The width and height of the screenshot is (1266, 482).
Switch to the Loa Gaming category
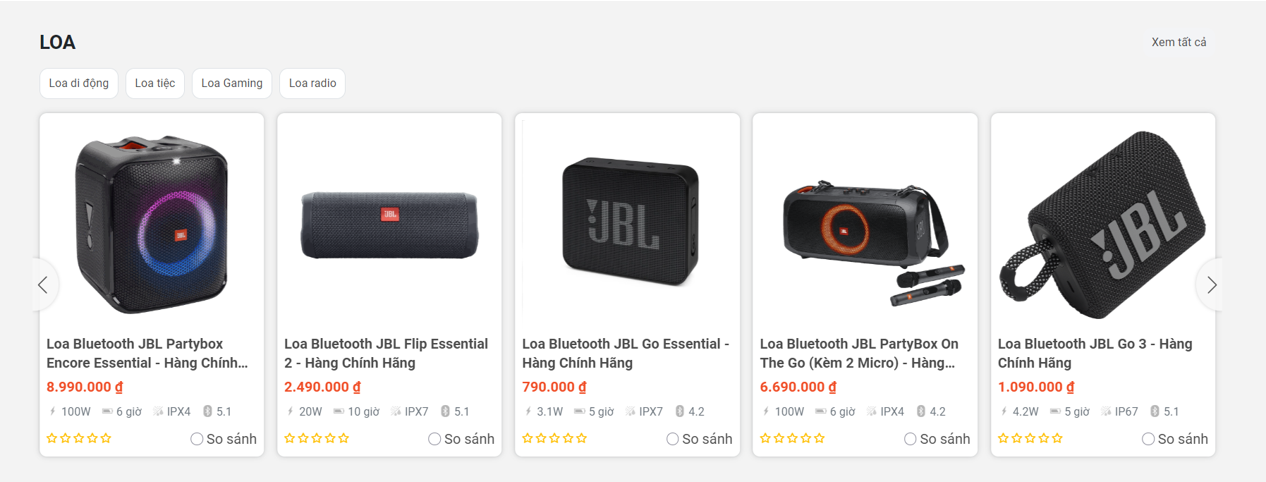pyautogui.click(x=232, y=83)
